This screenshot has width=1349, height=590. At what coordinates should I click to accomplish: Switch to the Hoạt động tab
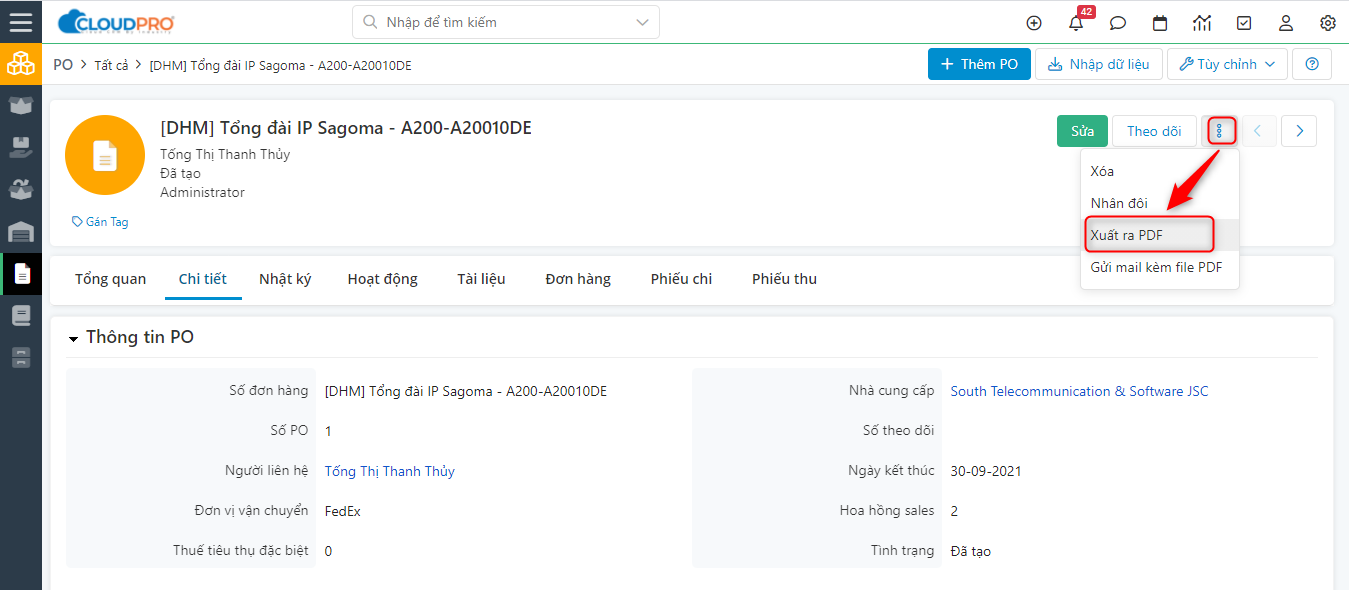383,279
